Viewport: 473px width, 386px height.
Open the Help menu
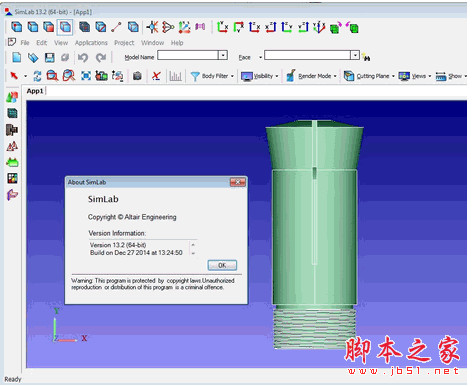(177, 43)
